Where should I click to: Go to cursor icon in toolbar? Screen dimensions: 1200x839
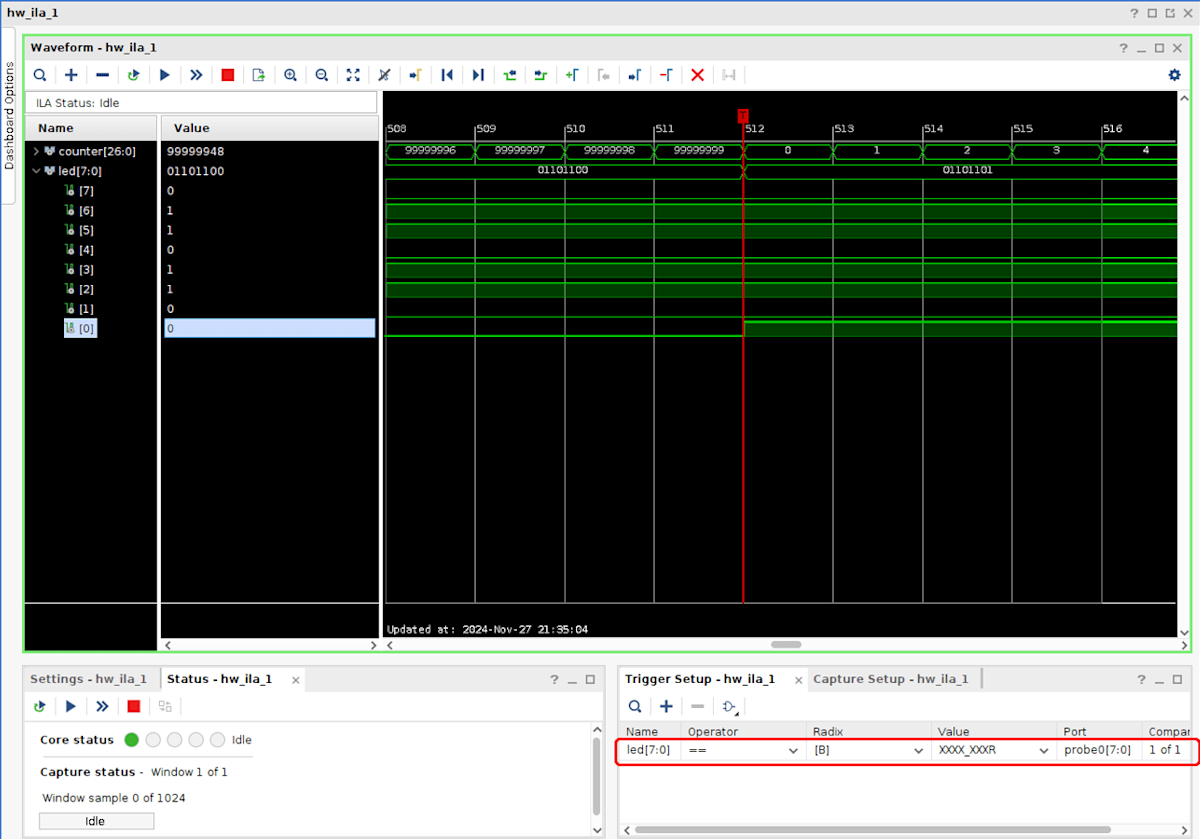tap(416, 75)
